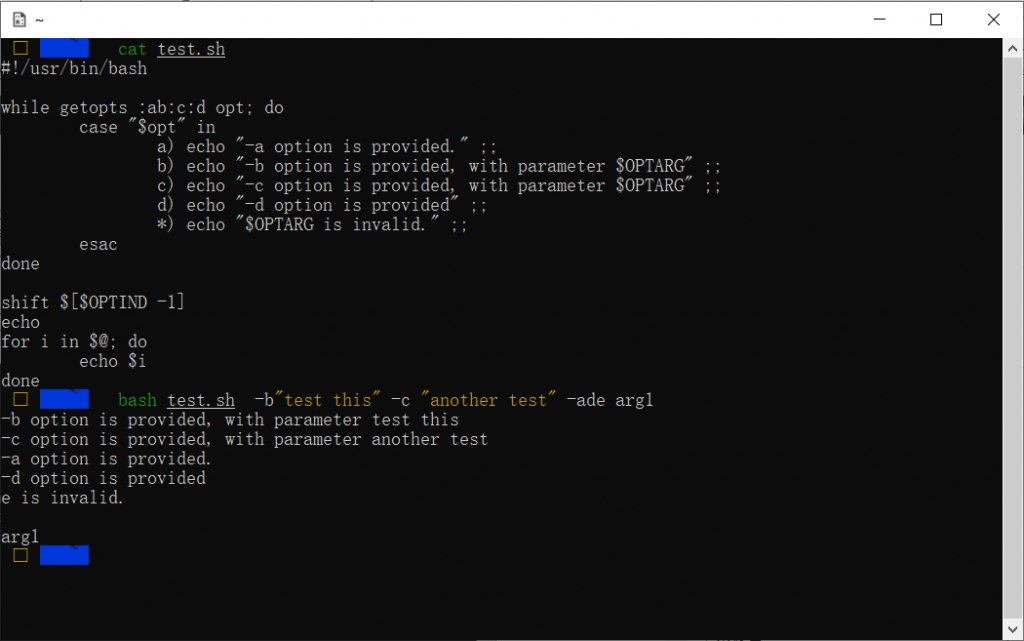This screenshot has width=1024, height=641.
Task: Minimize the terminal window
Action: pos(880,20)
